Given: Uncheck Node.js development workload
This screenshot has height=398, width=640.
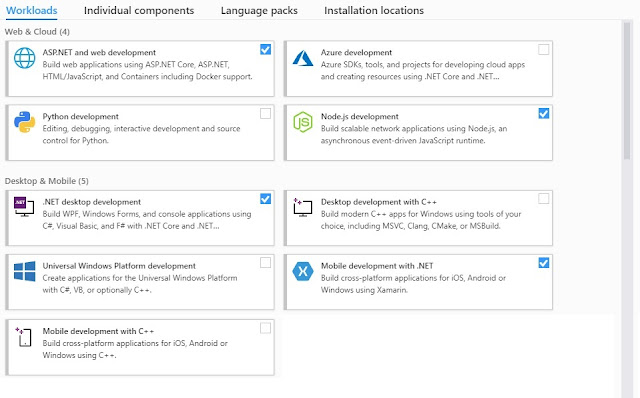Looking at the screenshot, I should pos(544,113).
